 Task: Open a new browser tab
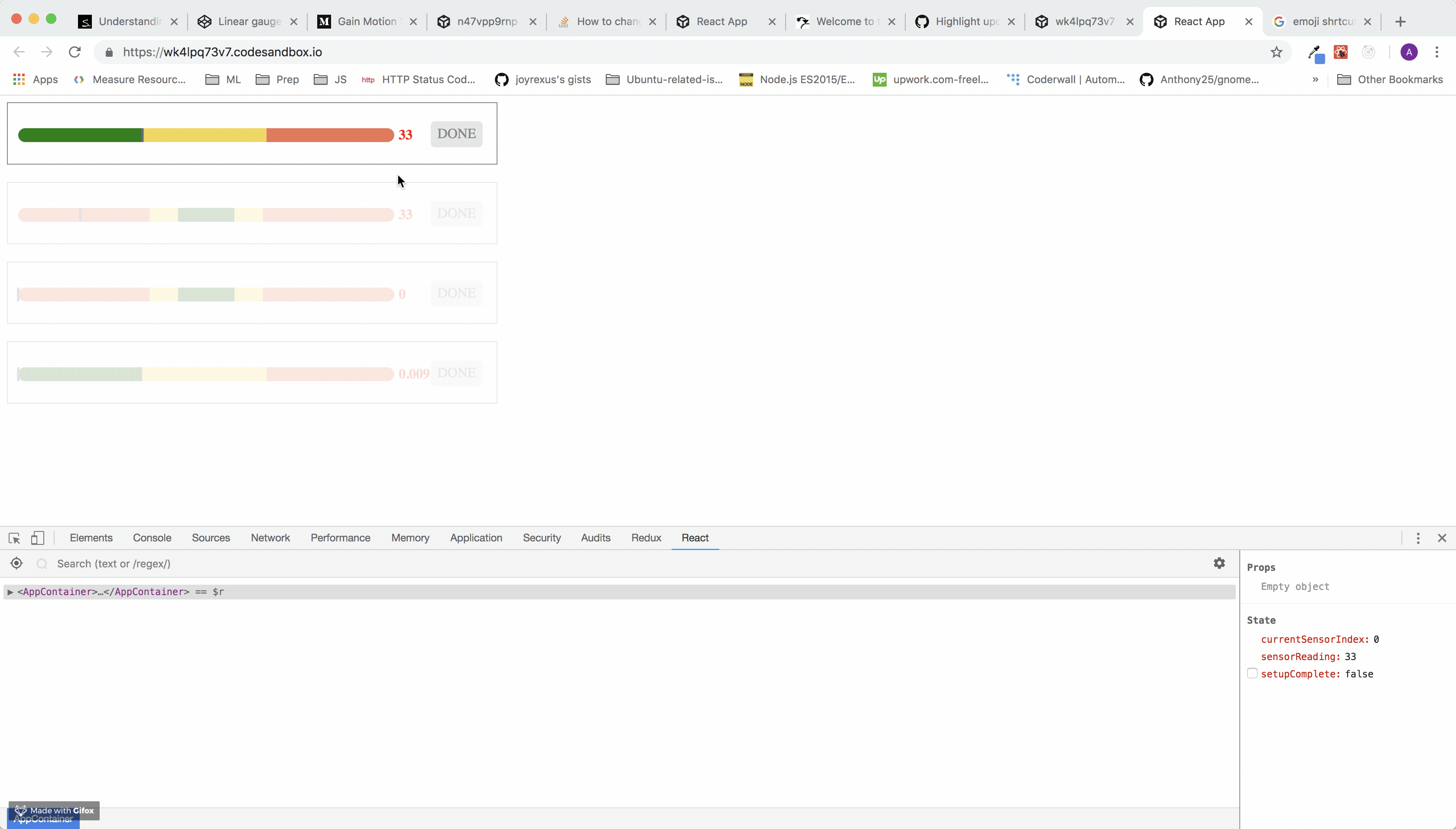coord(1400,22)
